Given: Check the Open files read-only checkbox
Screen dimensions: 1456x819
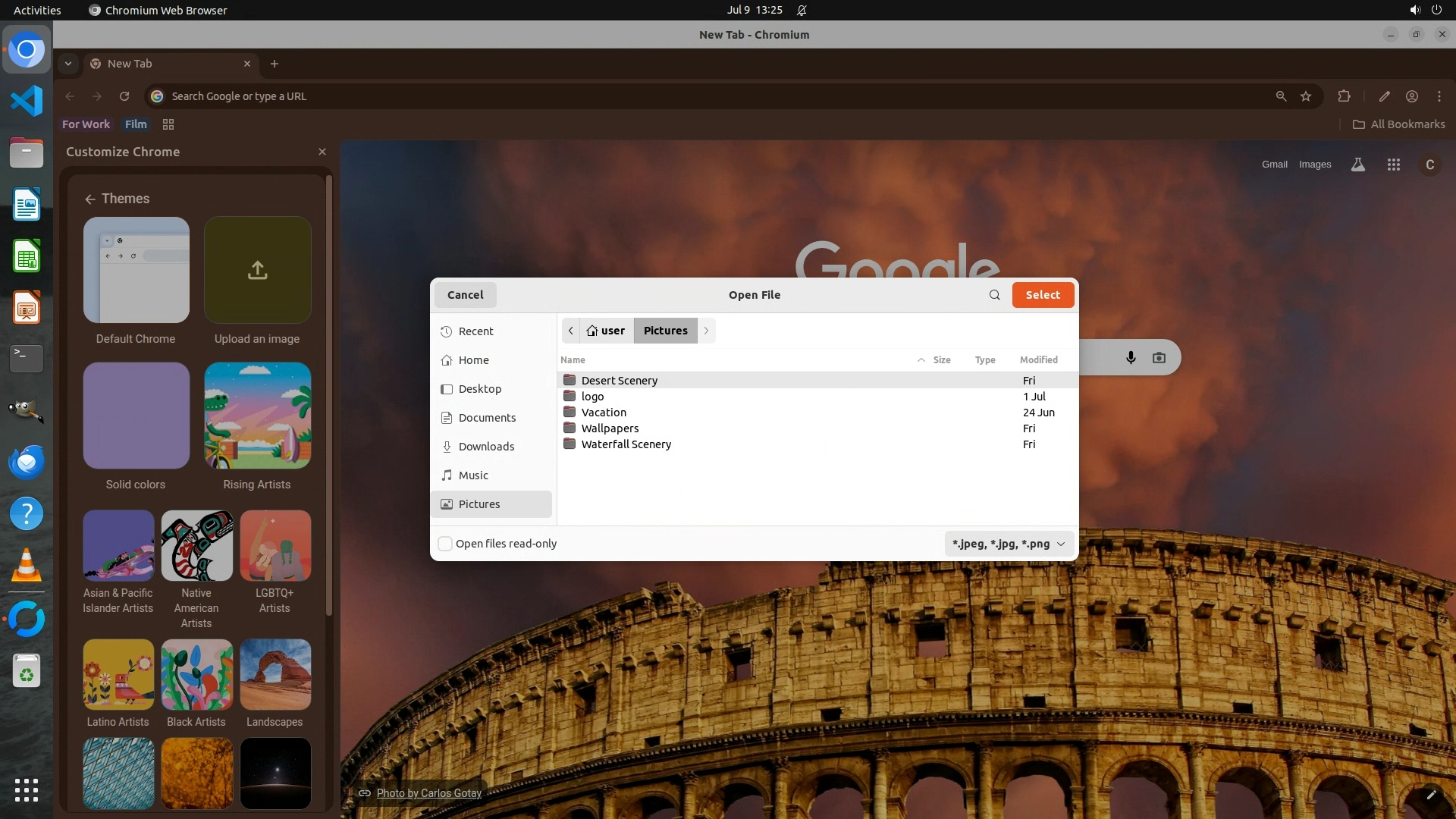Looking at the screenshot, I should click(x=446, y=544).
